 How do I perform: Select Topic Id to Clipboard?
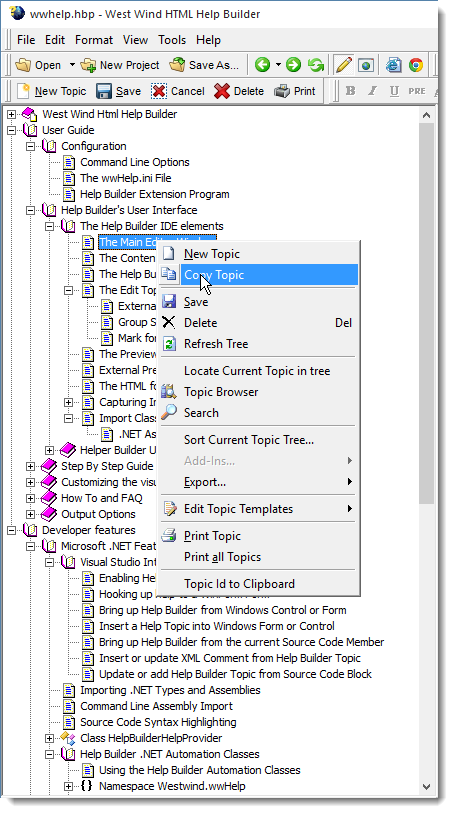(x=259, y=584)
